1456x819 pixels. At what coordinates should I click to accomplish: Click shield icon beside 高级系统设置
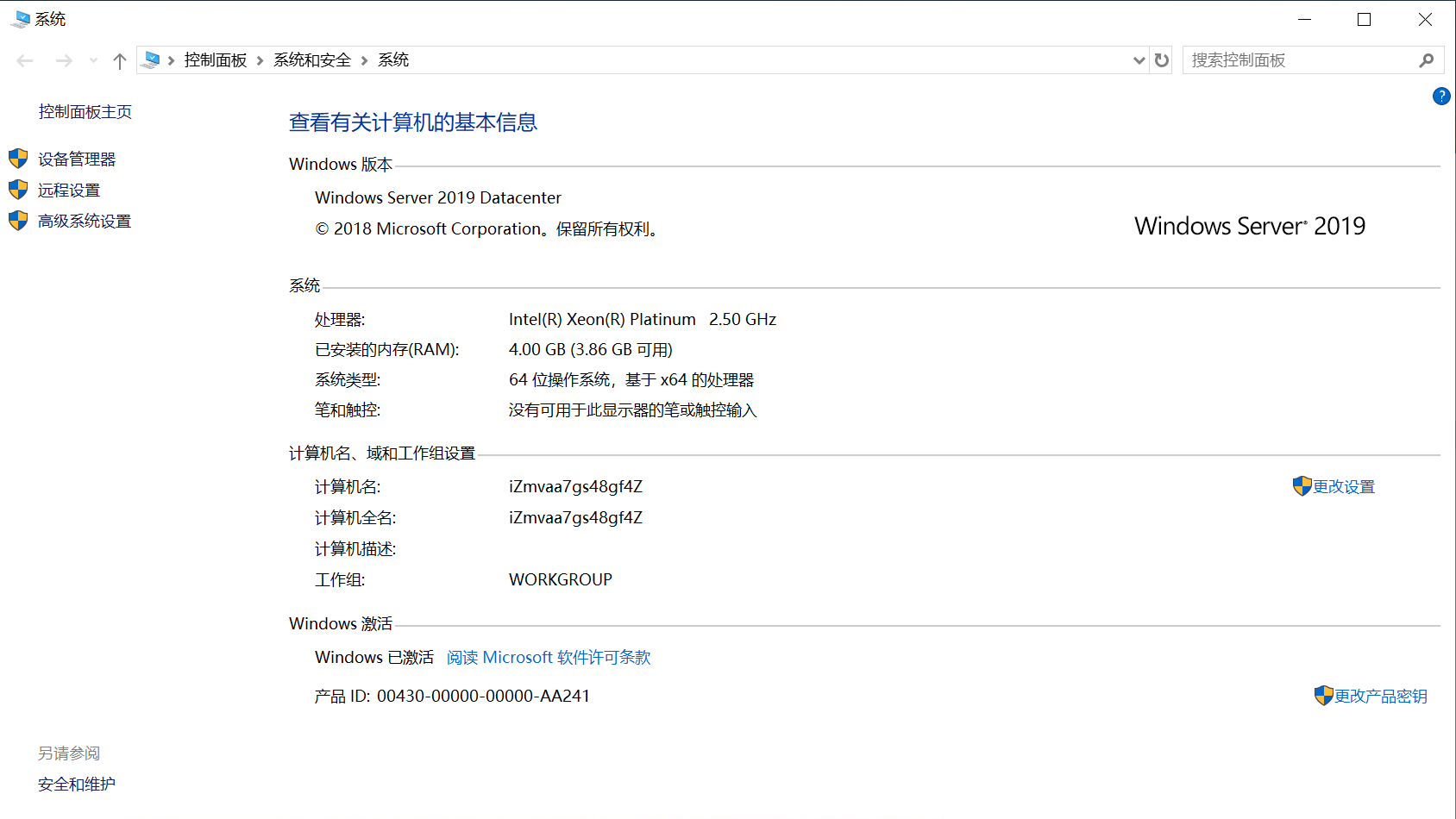(x=18, y=221)
